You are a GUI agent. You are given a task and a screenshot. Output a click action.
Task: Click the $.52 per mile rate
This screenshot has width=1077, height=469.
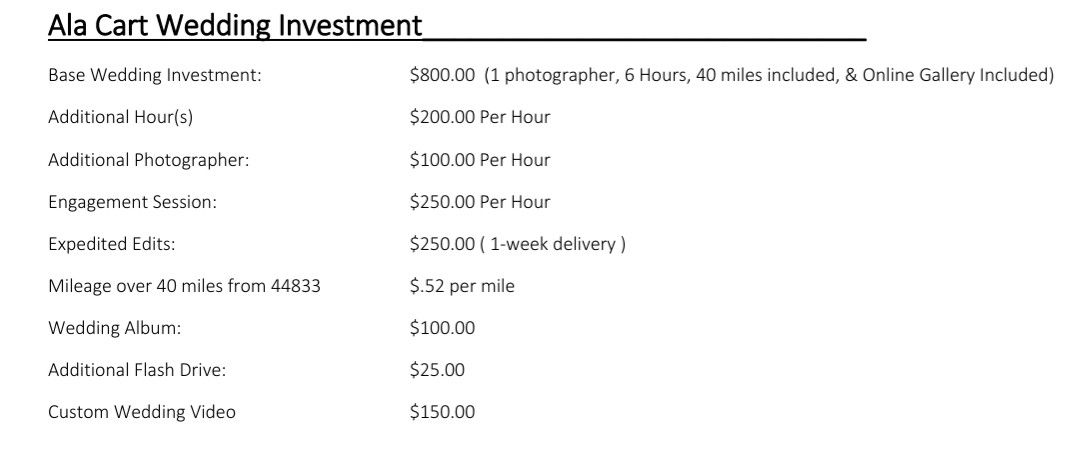pyautogui.click(x=462, y=286)
